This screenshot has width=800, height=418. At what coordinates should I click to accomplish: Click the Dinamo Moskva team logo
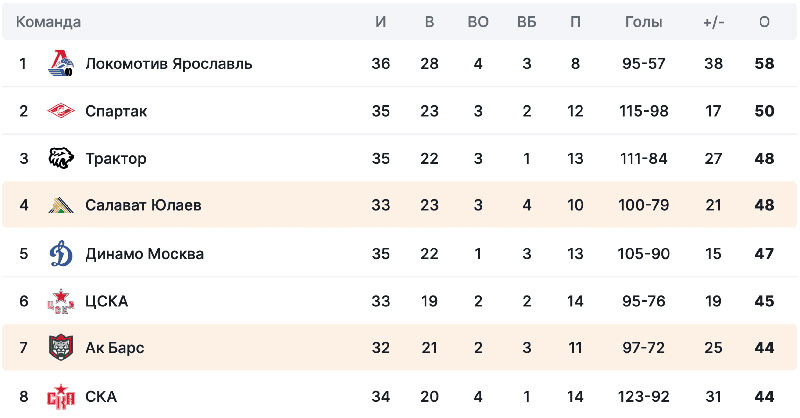tap(61, 253)
